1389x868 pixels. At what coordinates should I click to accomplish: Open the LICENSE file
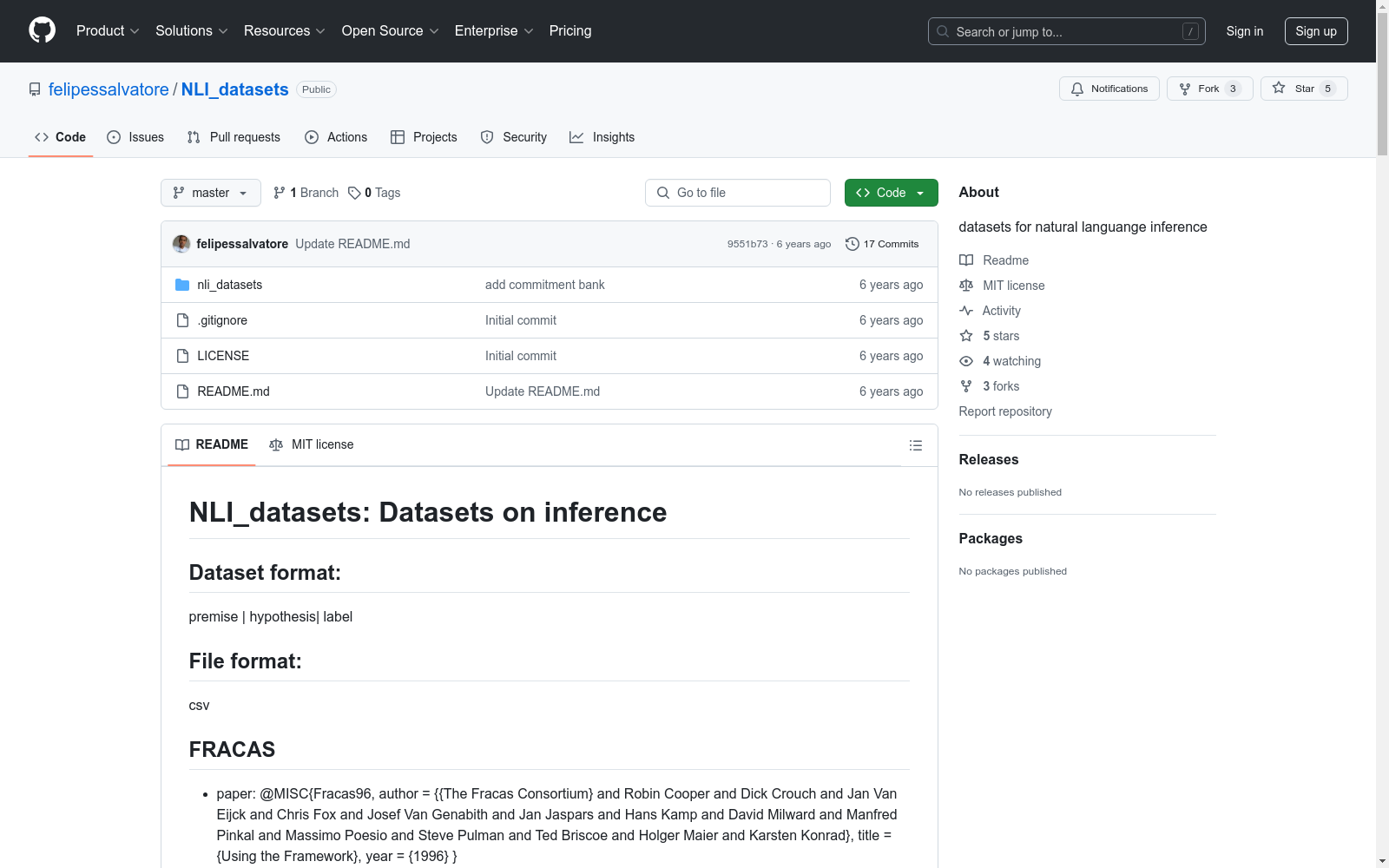coord(223,356)
